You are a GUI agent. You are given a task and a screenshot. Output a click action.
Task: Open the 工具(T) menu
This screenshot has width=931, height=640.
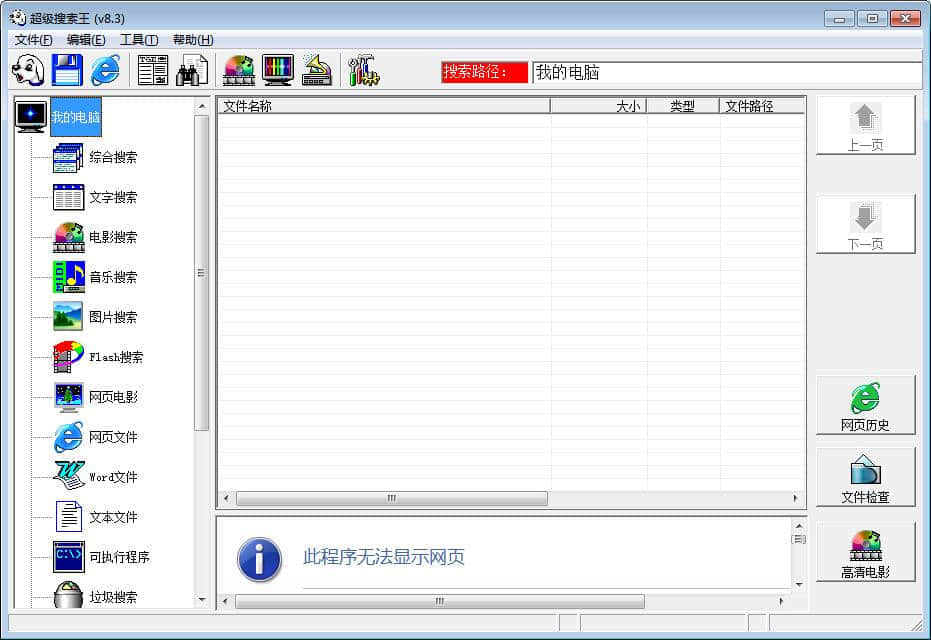click(x=138, y=40)
